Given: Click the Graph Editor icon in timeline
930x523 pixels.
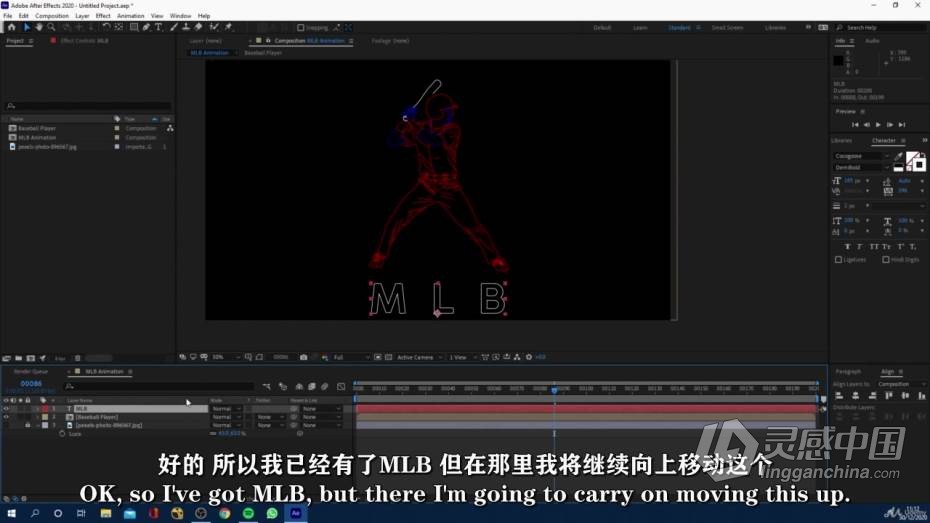Looking at the screenshot, I should [341, 387].
